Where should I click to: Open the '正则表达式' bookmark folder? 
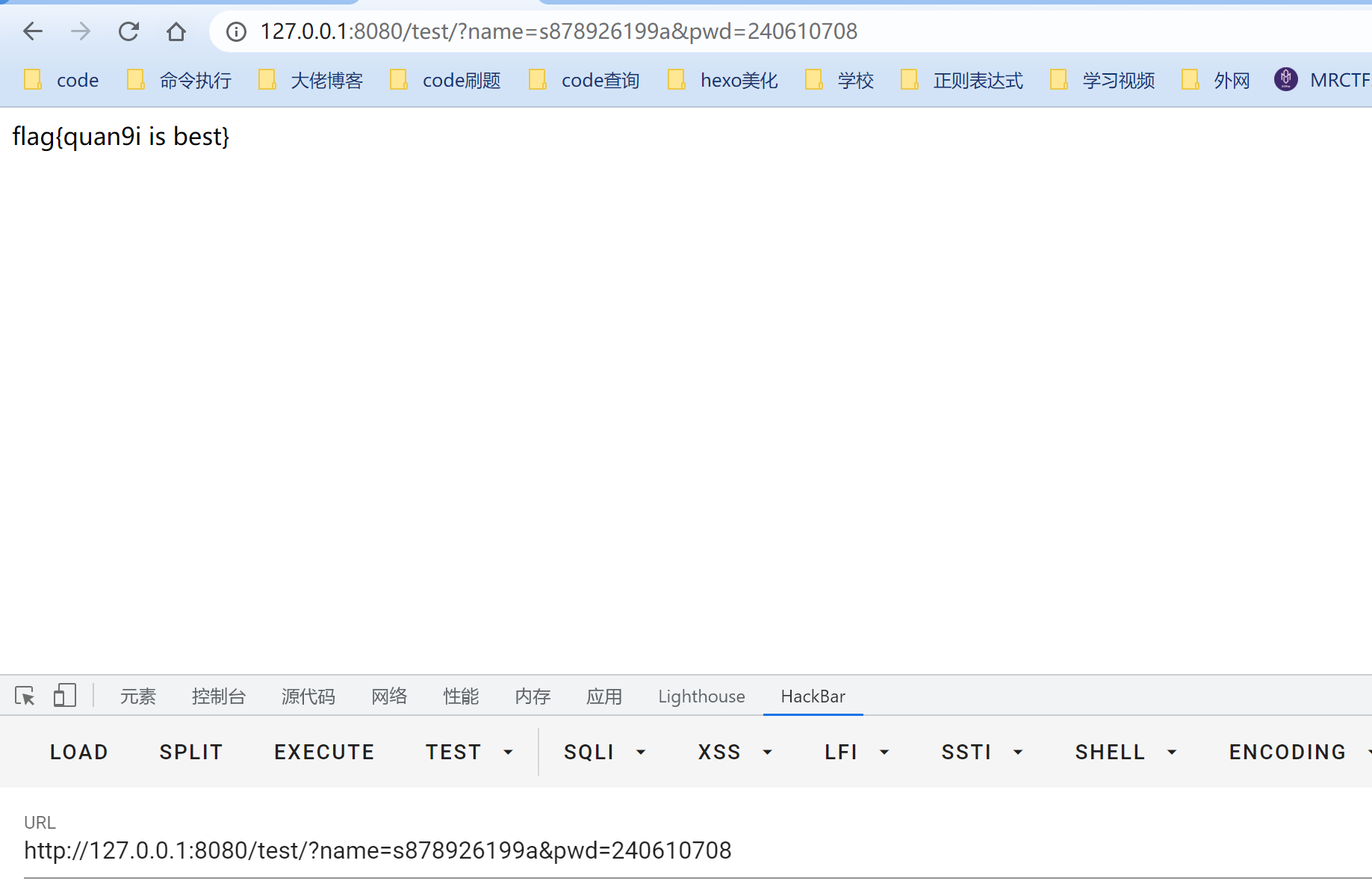click(961, 80)
